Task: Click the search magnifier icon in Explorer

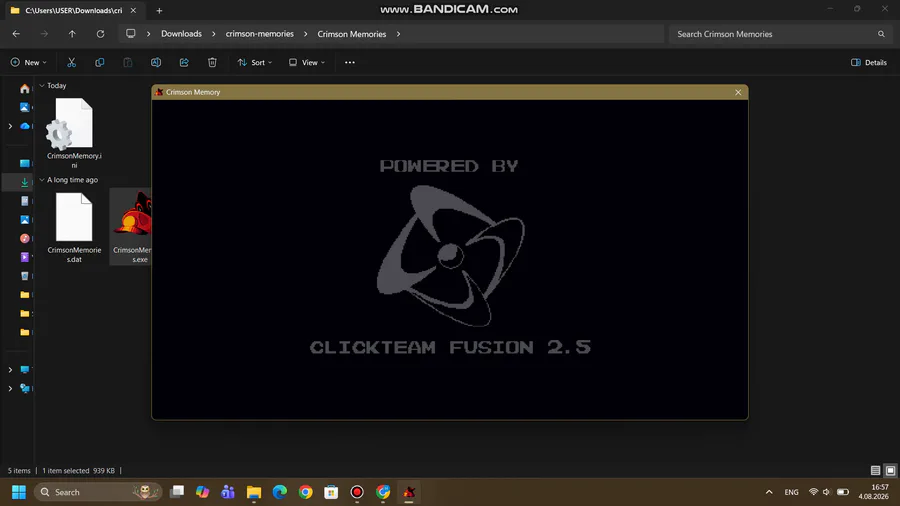Action: [881, 34]
